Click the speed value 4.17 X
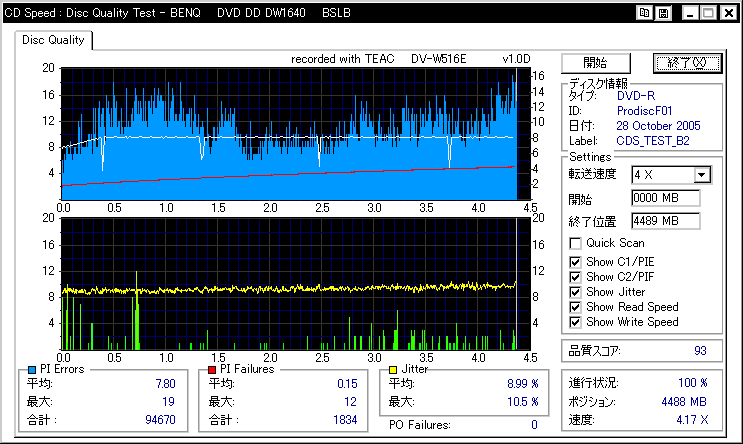The width and height of the screenshot is (743, 444). [x=692, y=420]
